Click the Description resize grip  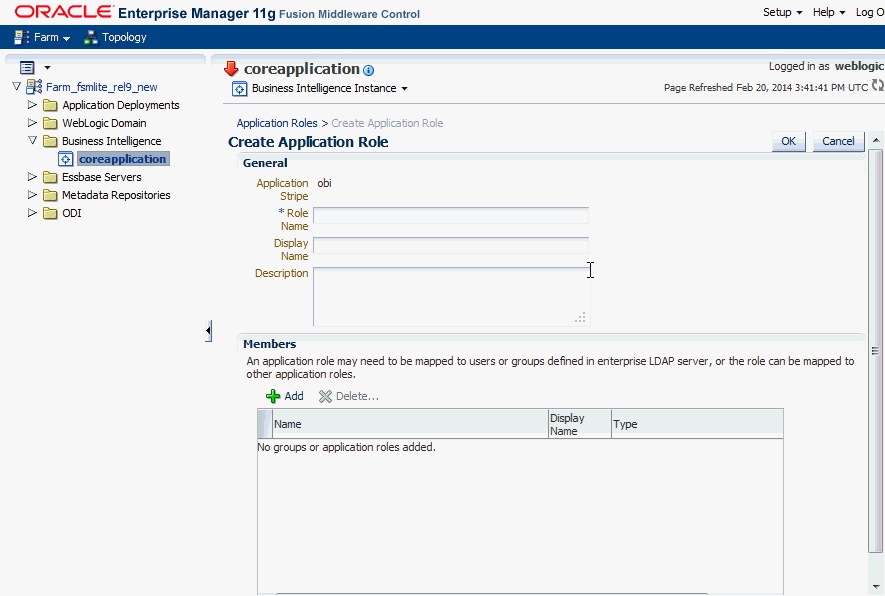(580, 318)
